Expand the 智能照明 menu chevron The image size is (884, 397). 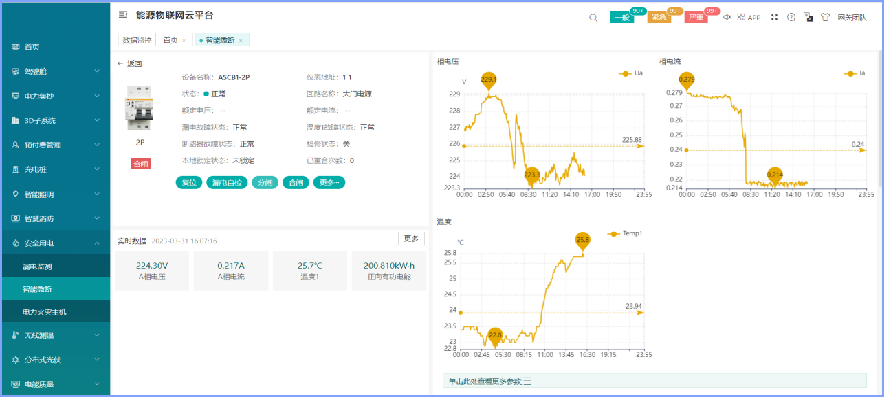coord(97,194)
